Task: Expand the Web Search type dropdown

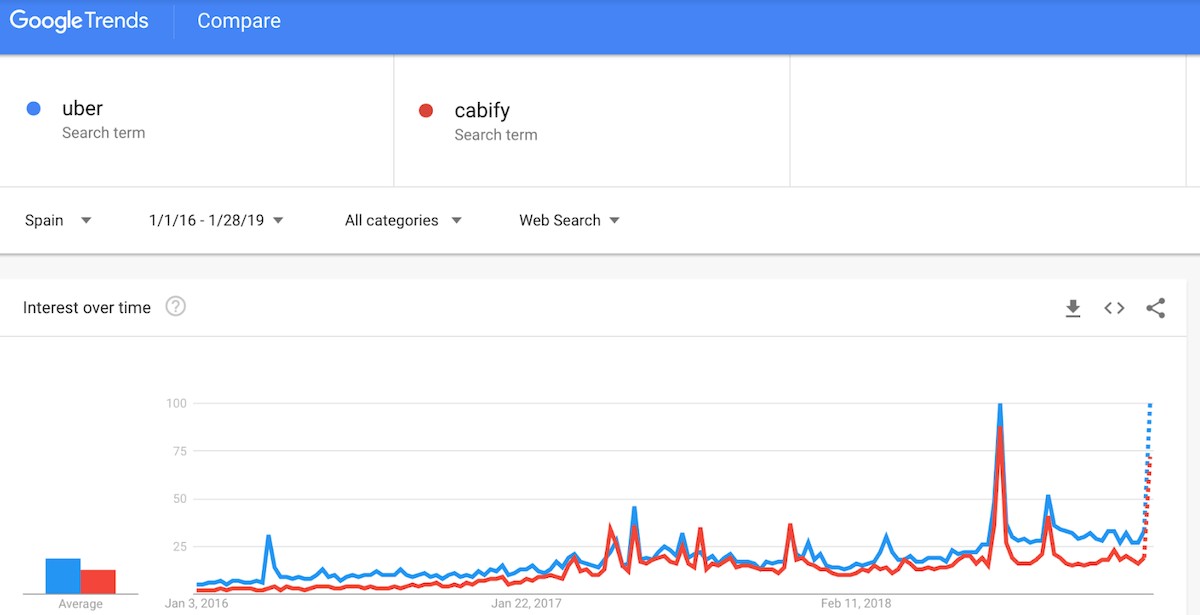Action: 569,220
